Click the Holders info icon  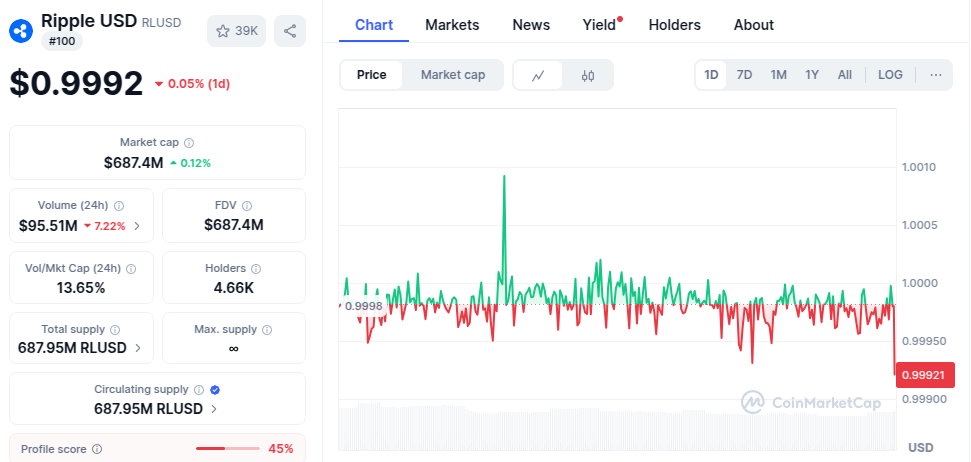tap(256, 269)
